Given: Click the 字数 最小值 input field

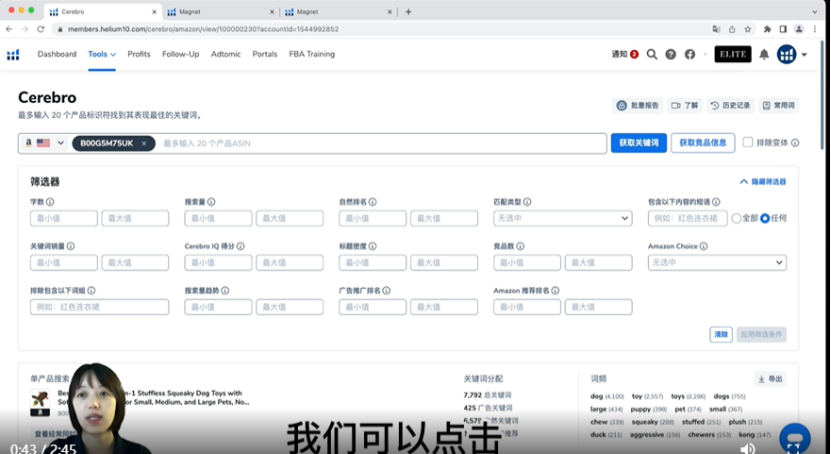Looking at the screenshot, I should click(x=64, y=218).
